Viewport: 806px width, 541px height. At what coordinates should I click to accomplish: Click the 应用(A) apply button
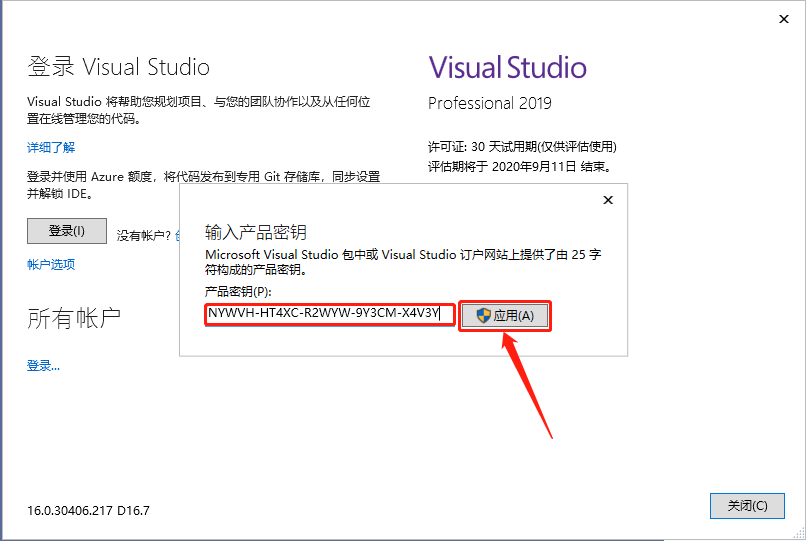[x=504, y=316]
